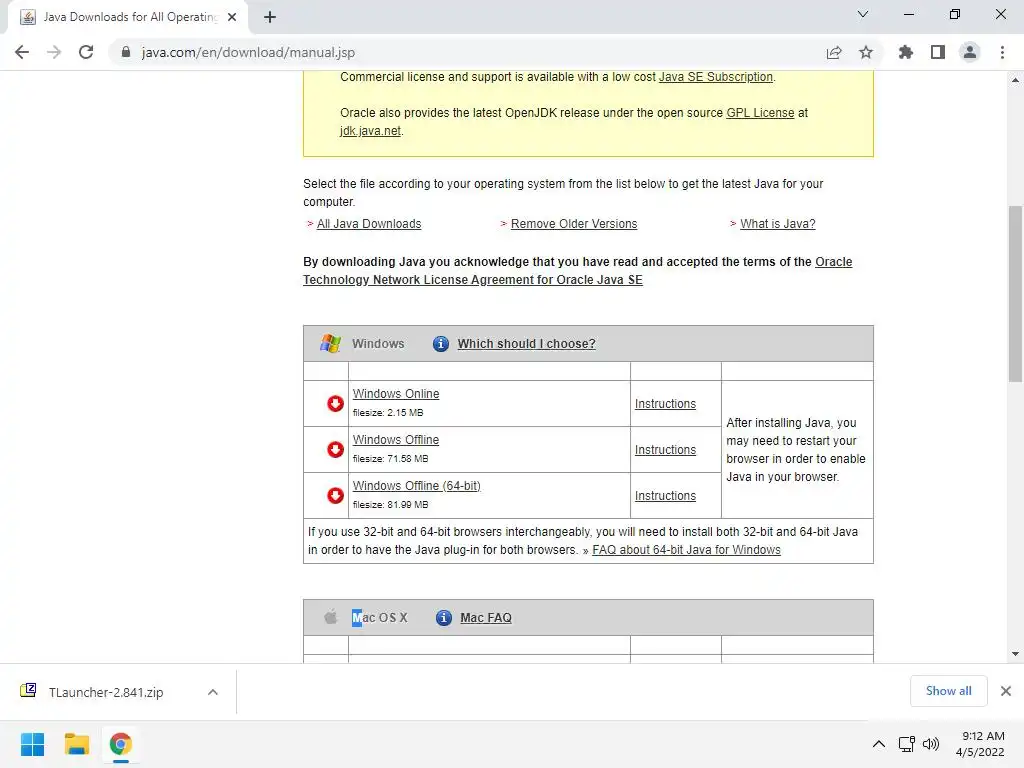The width and height of the screenshot is (1024, 768).
Task: Click the red download icon for Windows Offline 71.58 MB
Action: (335, 449)
